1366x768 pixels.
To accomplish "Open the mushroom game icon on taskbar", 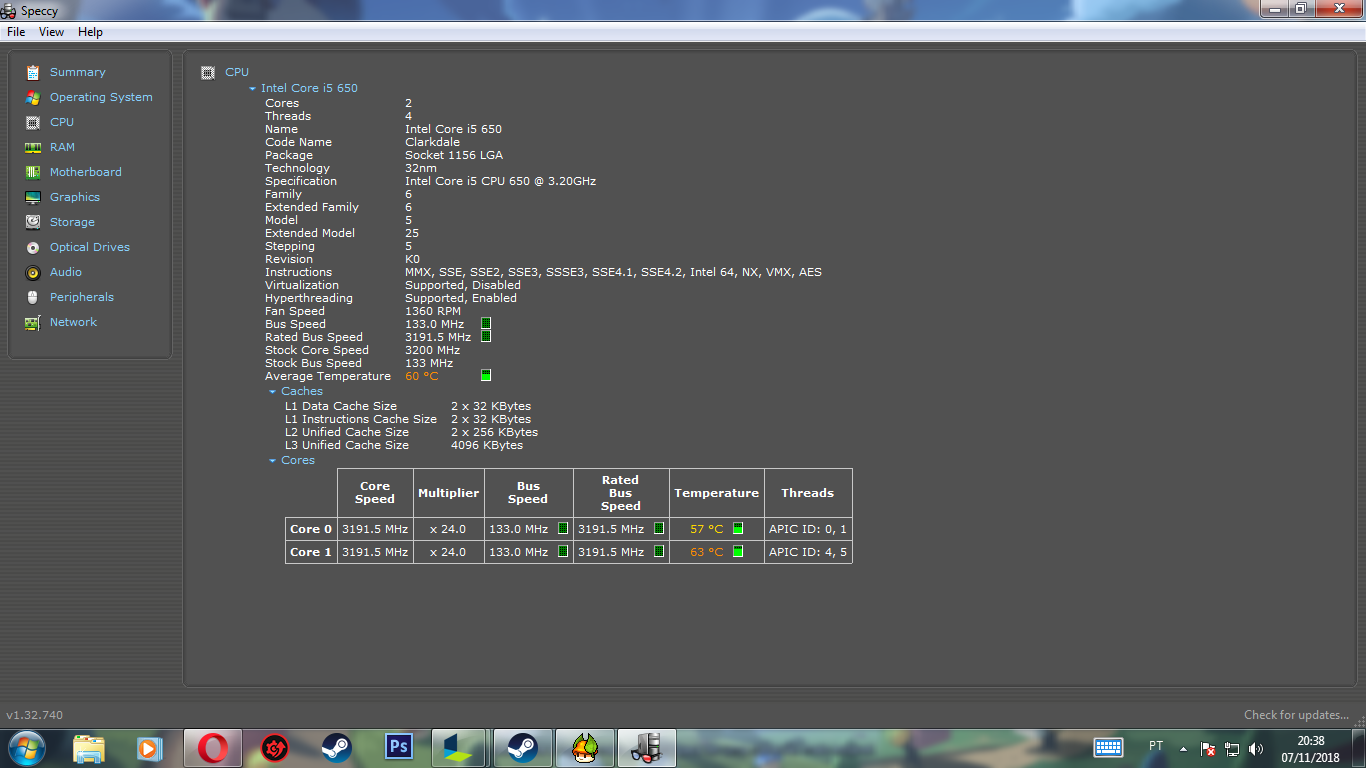I will (x=584, y=748).
